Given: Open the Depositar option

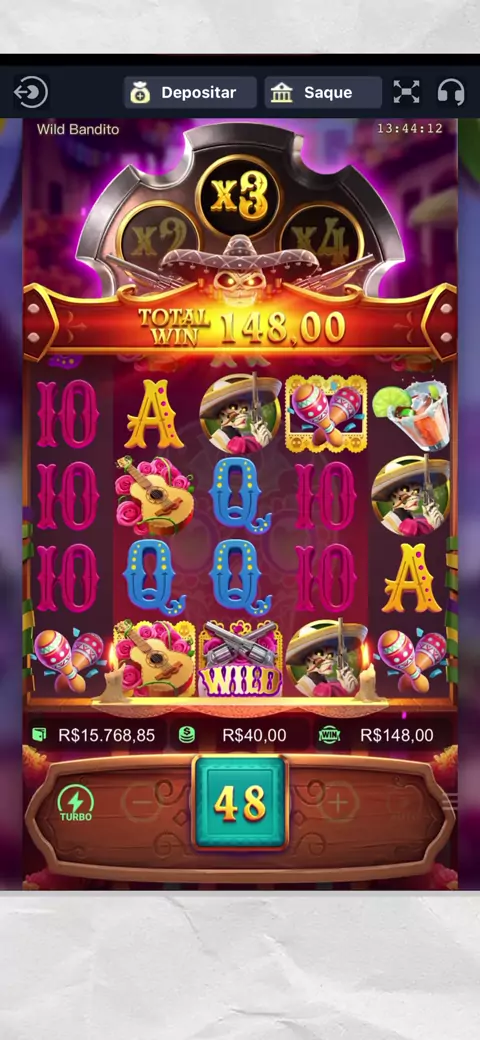Looking at the screenshot, I should click(x=190, y=92).
